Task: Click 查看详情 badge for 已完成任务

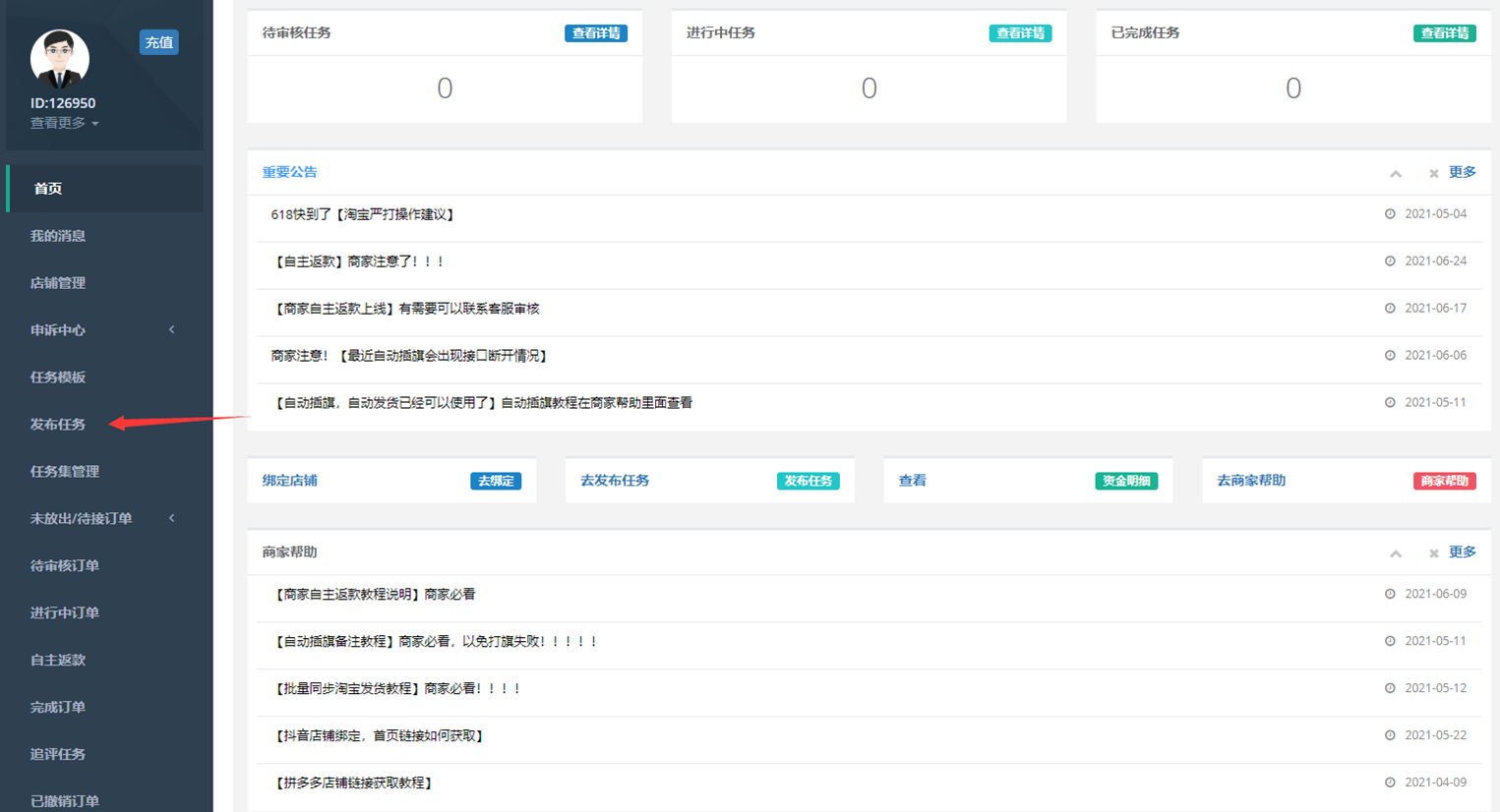Action: coord(1444,33)
